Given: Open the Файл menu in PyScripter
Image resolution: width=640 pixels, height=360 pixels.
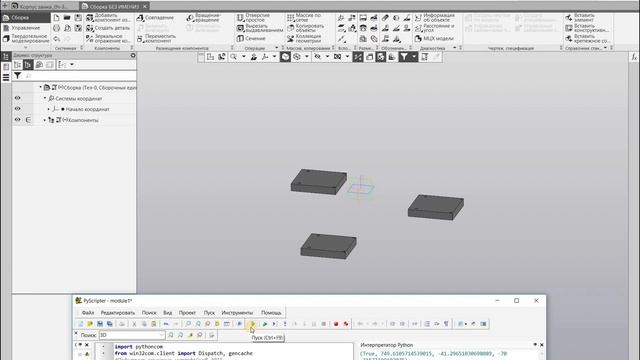Looking at the screenshot, I should tap(88, 313).
